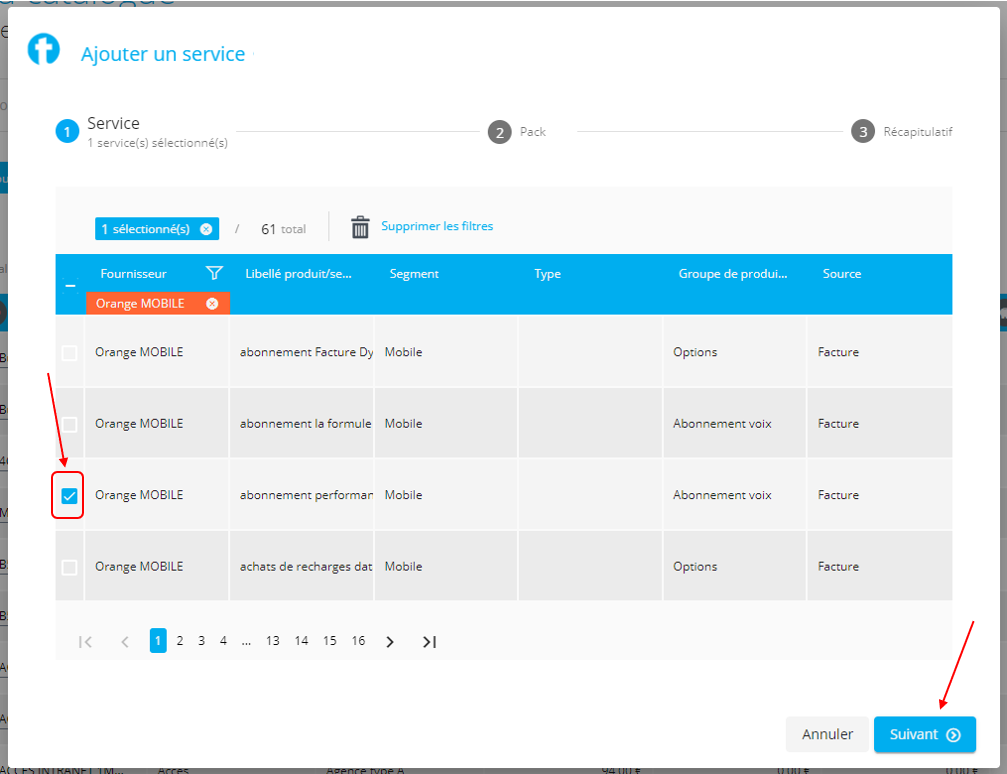Image resolution: width=1007 pixels, height=774 pixels.
Task: Sort by the Segment column header
Action: pyautogui.click(x=414, y=274)
